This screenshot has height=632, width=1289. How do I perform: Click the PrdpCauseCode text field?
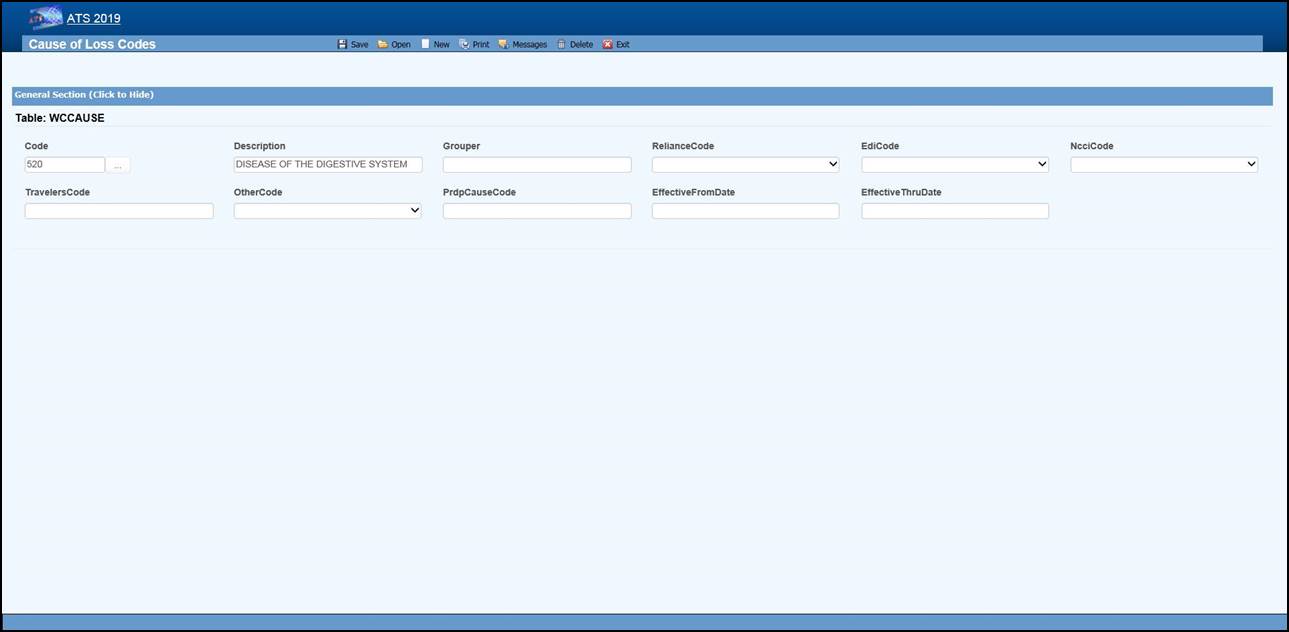(536, 211)
